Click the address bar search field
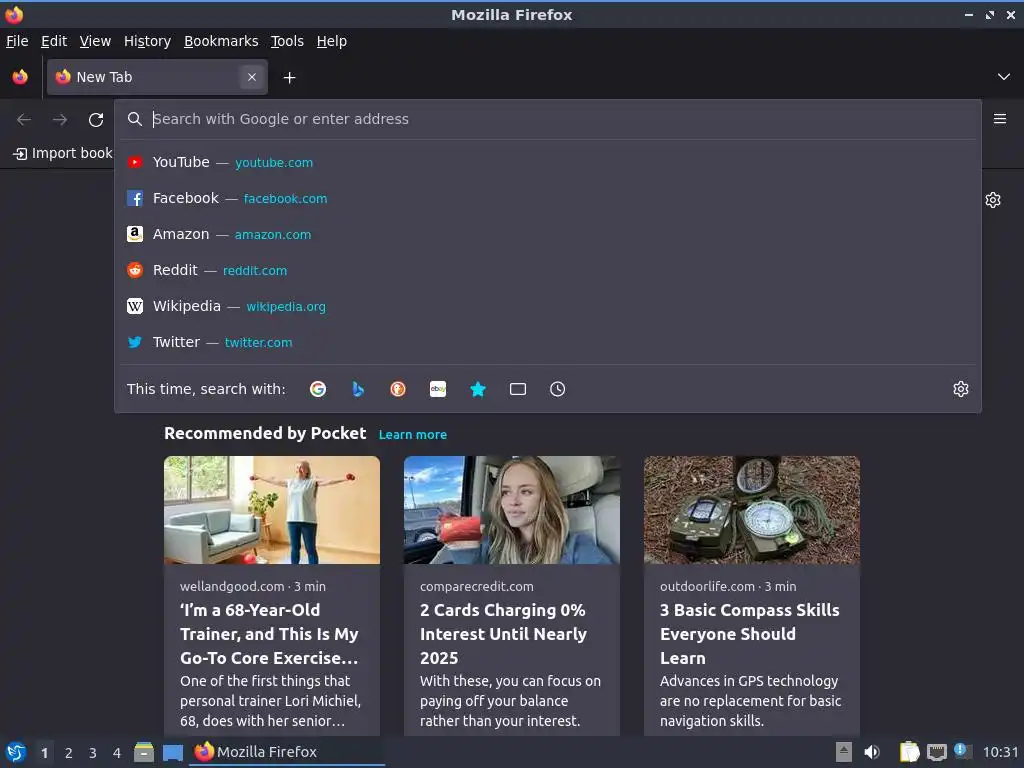This screenshot has height=768, width=1024. 547,119
